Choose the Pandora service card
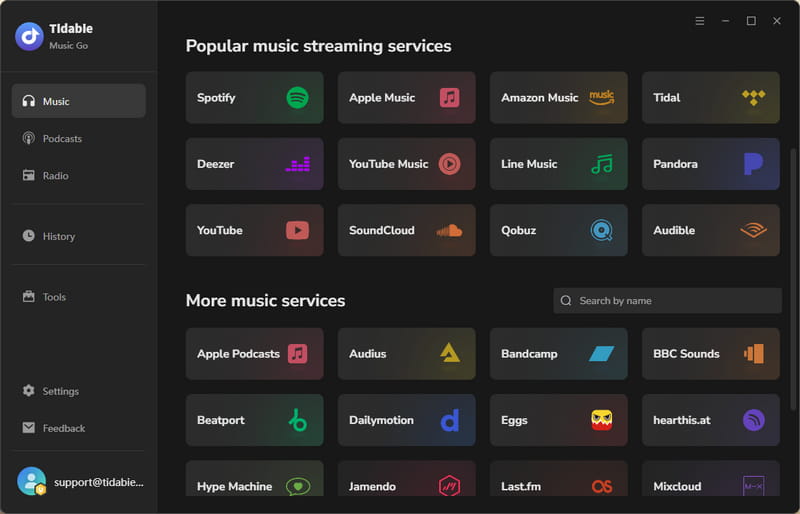 (x=710, y=164)
